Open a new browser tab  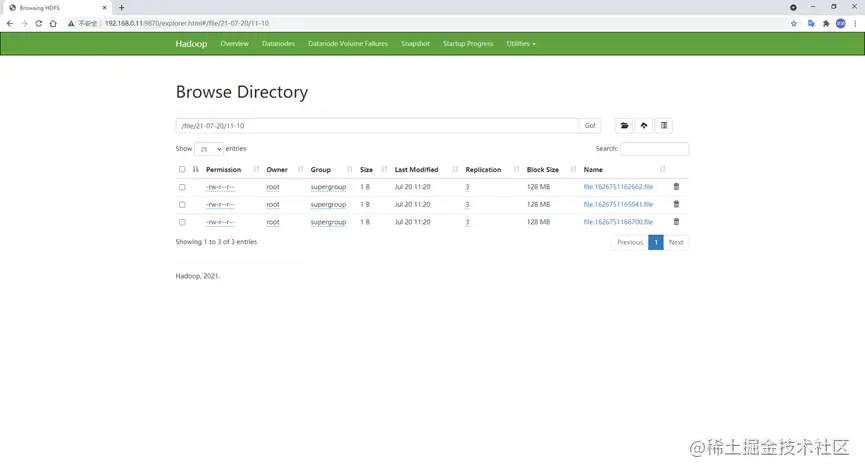tap(121, 8)
